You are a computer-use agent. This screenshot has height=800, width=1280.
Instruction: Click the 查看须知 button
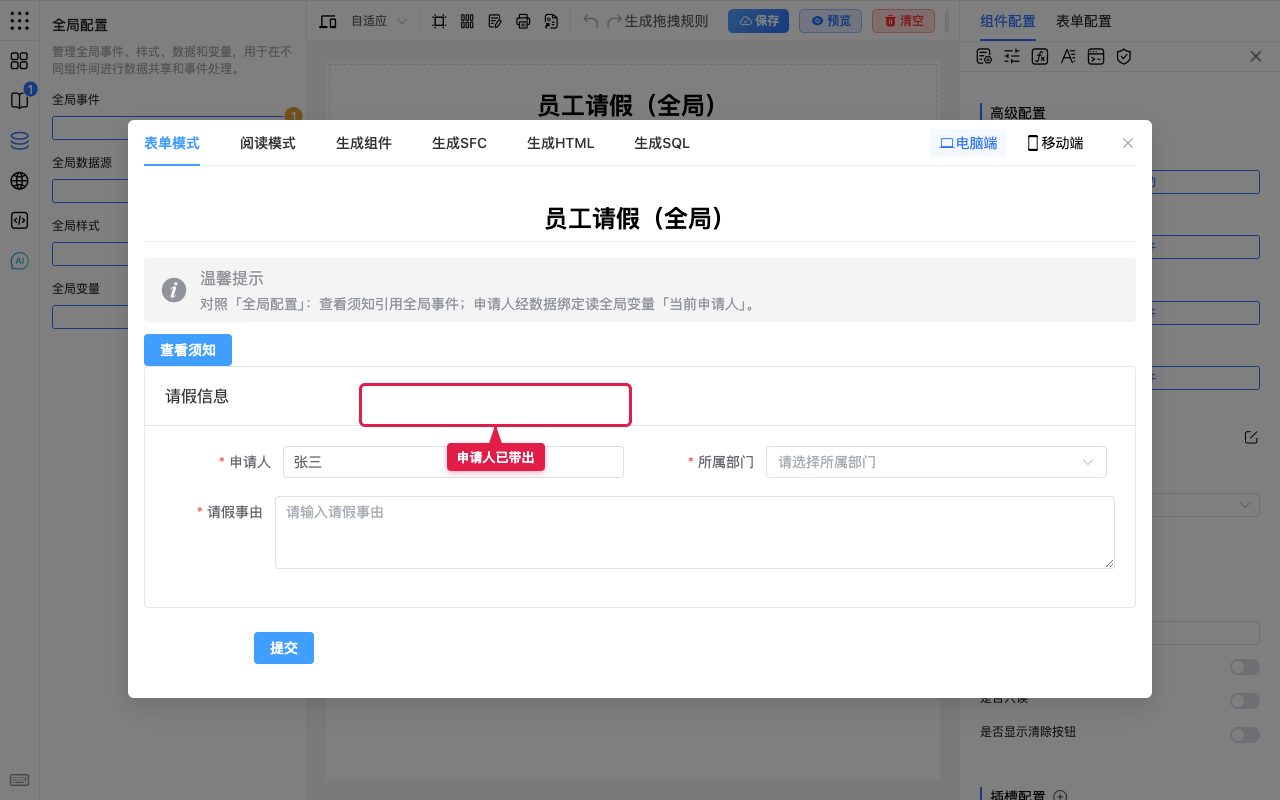(188, 350)
